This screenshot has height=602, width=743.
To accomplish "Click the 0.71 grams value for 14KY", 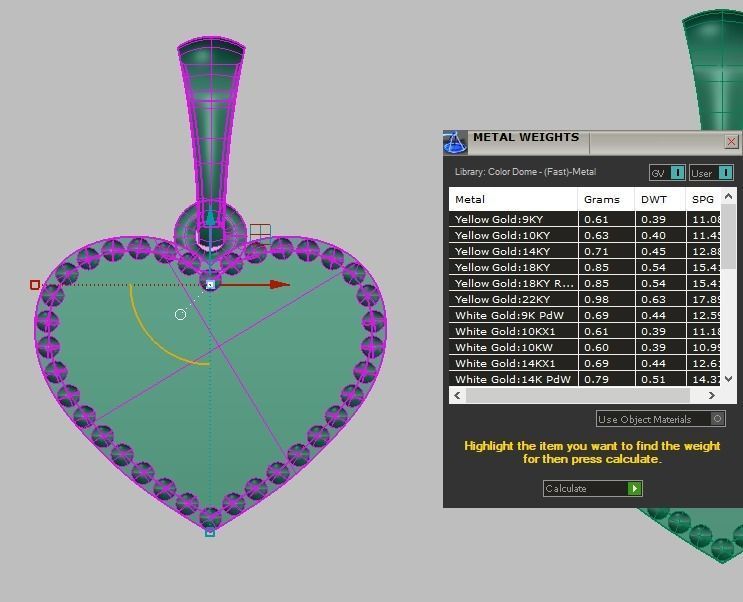I will tap(596, 251).
